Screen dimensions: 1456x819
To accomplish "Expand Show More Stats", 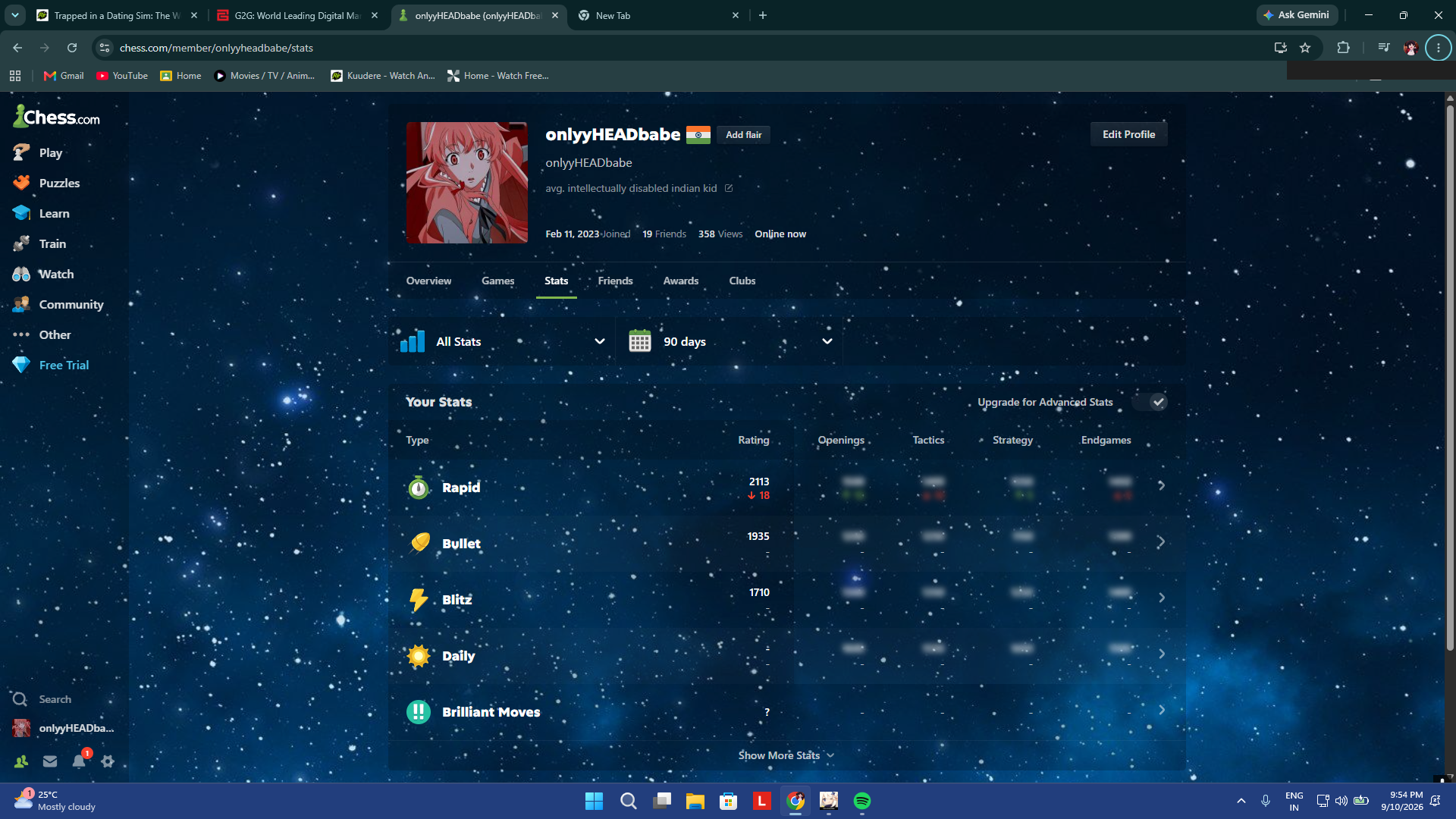I will [786, 755].
